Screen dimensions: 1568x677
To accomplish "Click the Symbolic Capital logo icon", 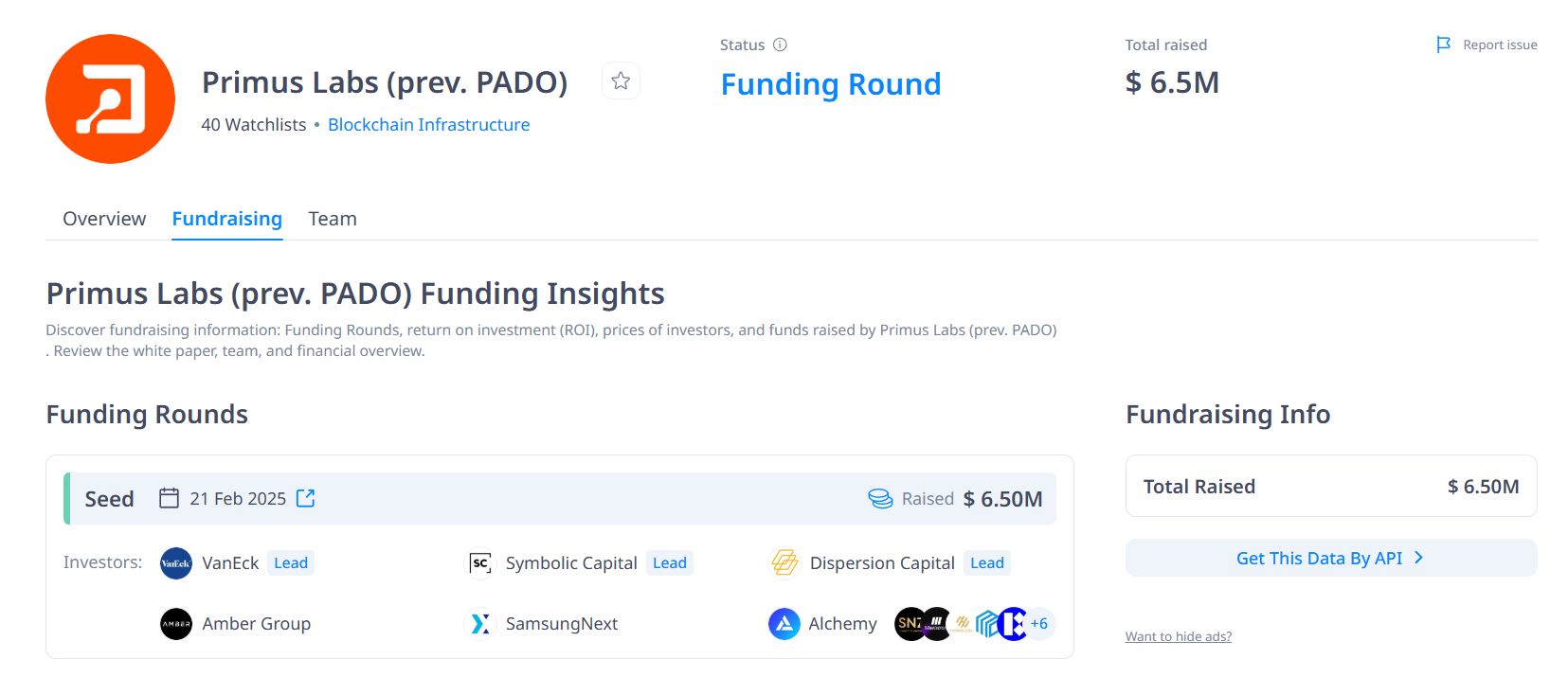I will tap(480, 563).
